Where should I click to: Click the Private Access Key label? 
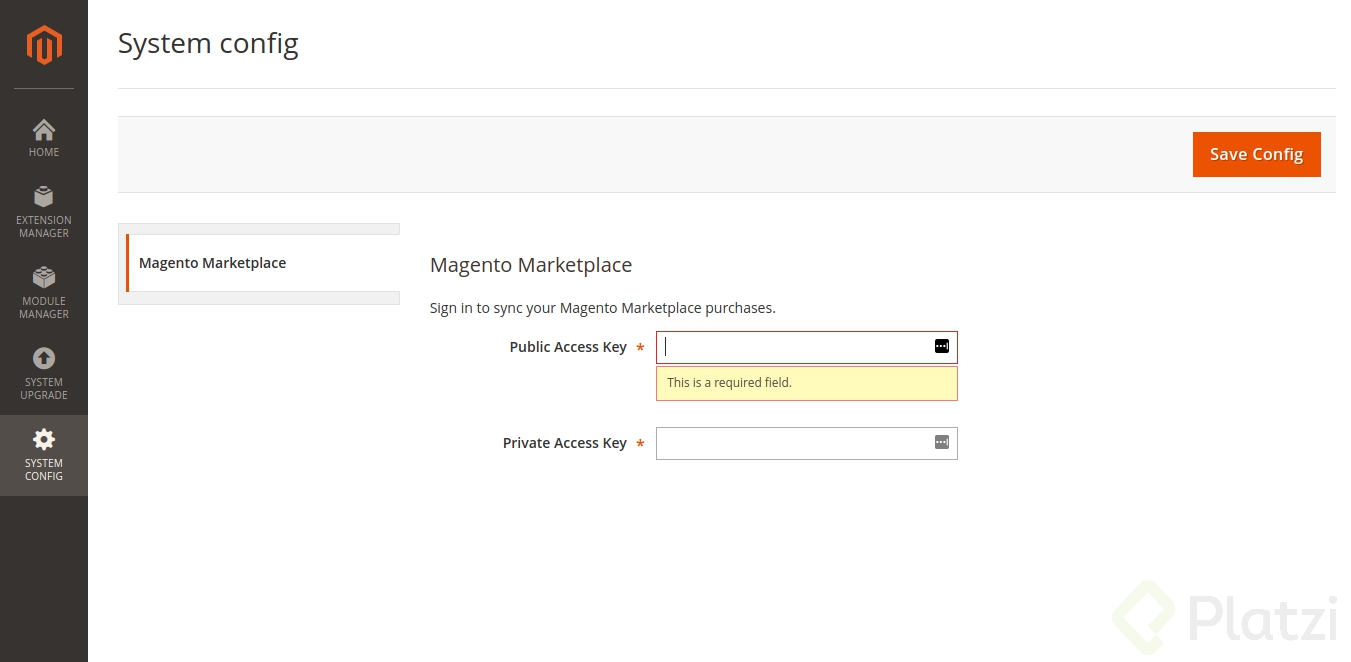(564, 443)
